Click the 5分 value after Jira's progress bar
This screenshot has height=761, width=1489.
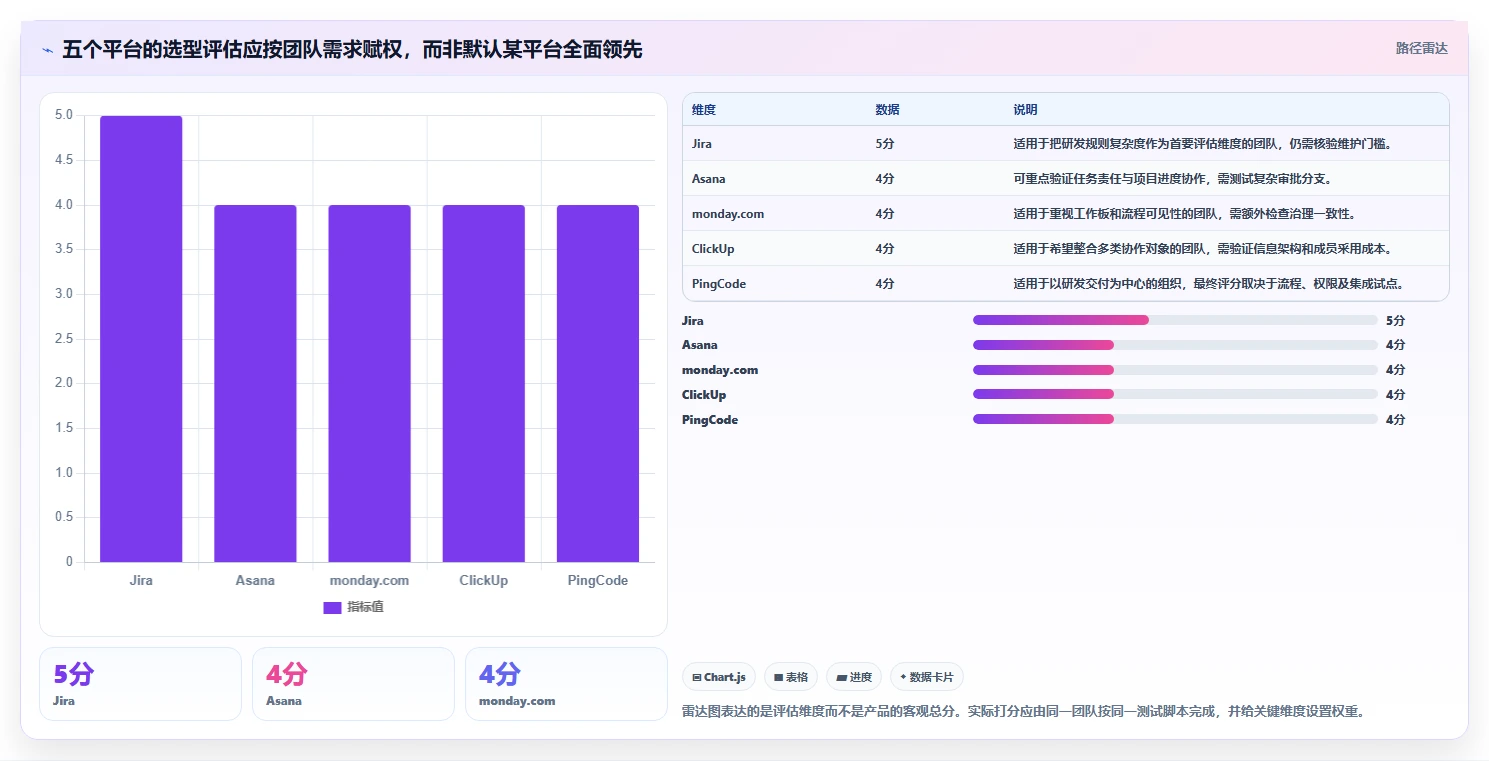click(1396, 321)
